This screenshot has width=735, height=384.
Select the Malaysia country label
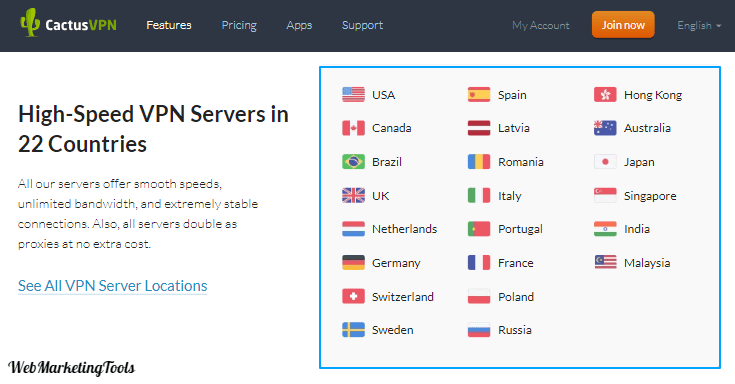click(647, 263)
